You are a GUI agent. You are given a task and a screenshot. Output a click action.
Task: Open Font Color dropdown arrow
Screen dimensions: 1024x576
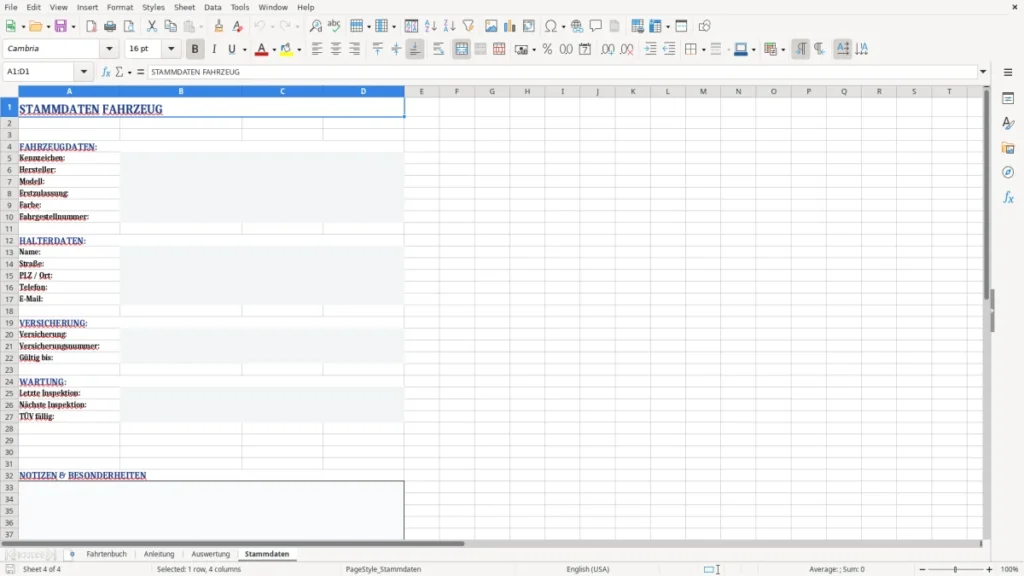(274, 49)
